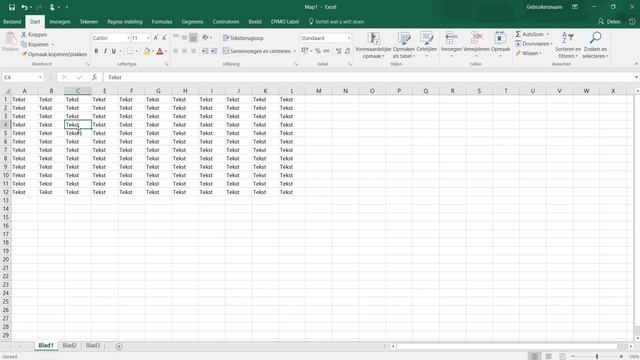Open the Calibri font name dropdown
This screenshot has width=640, height=360.
point(128,38)
